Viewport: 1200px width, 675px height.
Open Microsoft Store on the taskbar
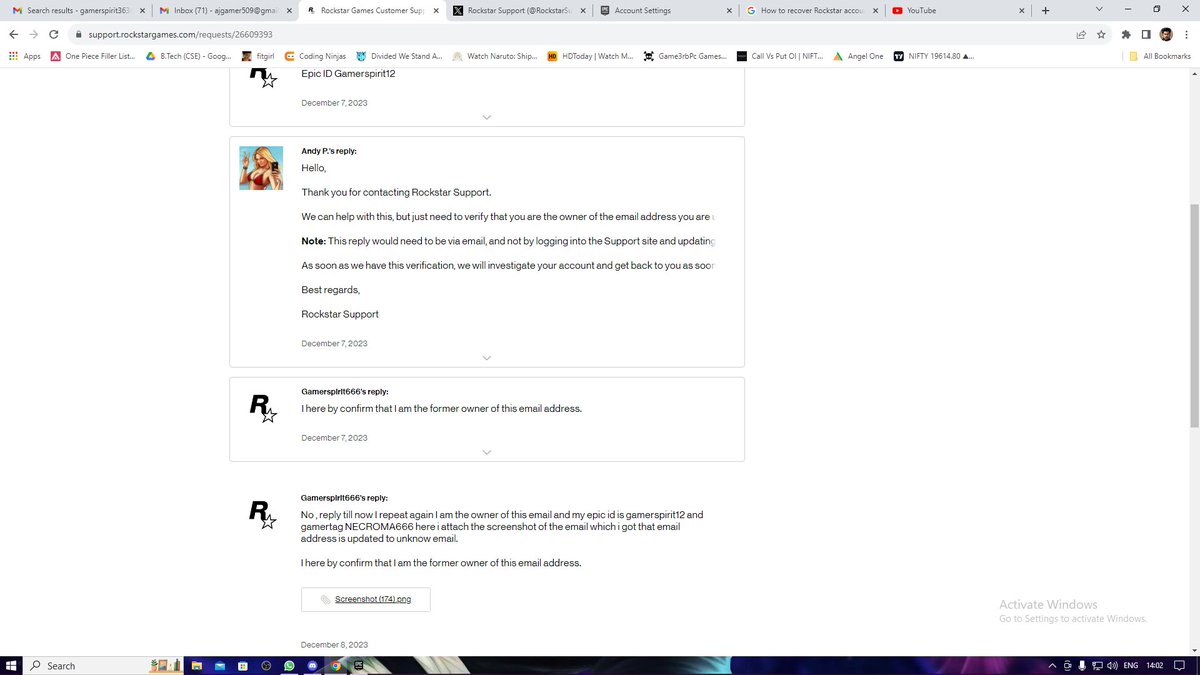[x=243, y=665]
